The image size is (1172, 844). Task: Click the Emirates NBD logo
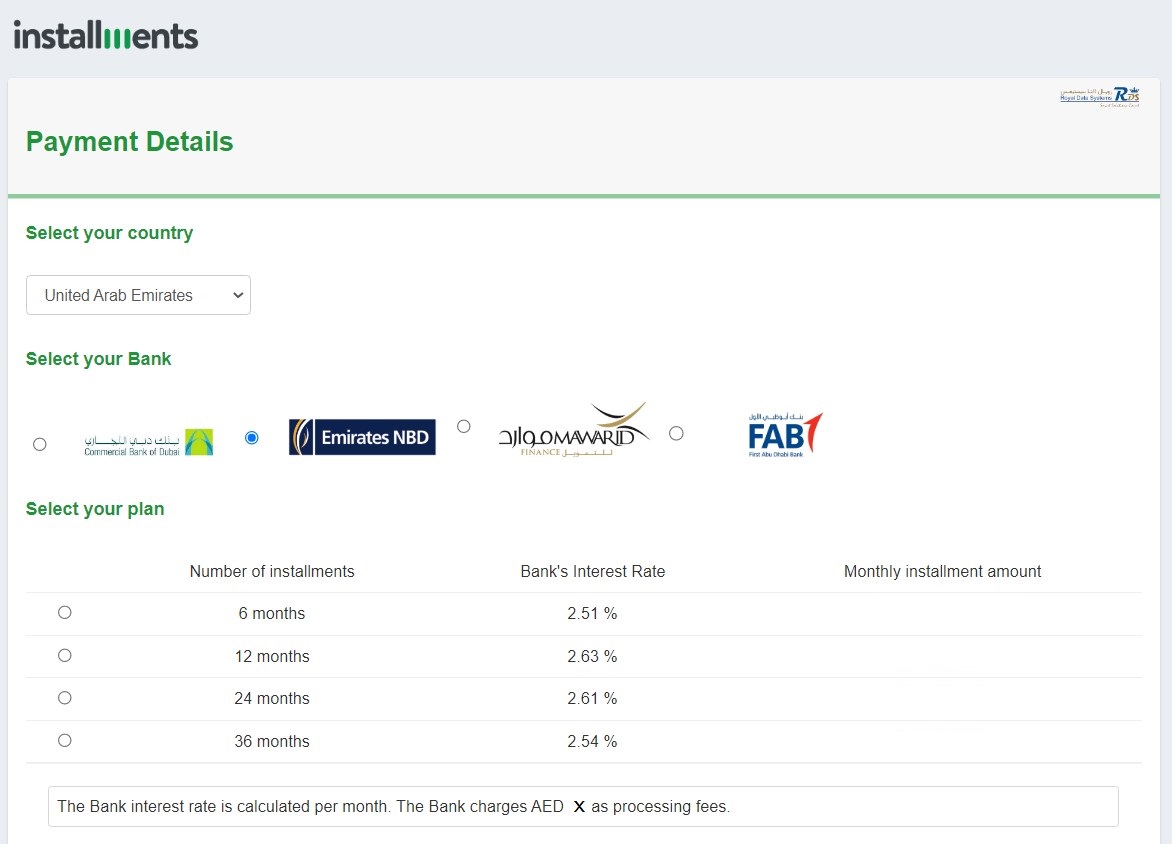[x=362, y=437]
